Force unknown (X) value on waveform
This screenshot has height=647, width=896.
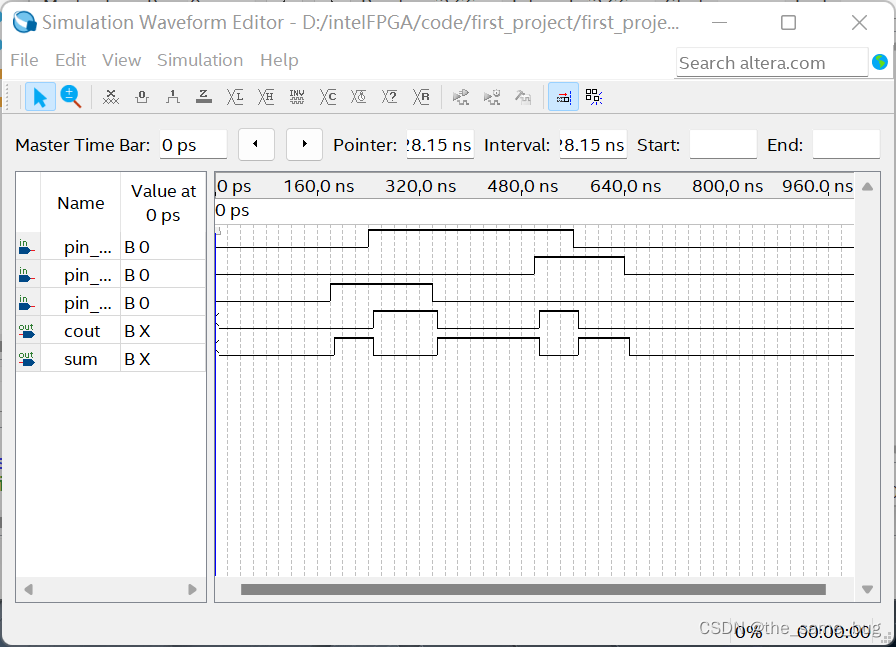coord(110,97)
